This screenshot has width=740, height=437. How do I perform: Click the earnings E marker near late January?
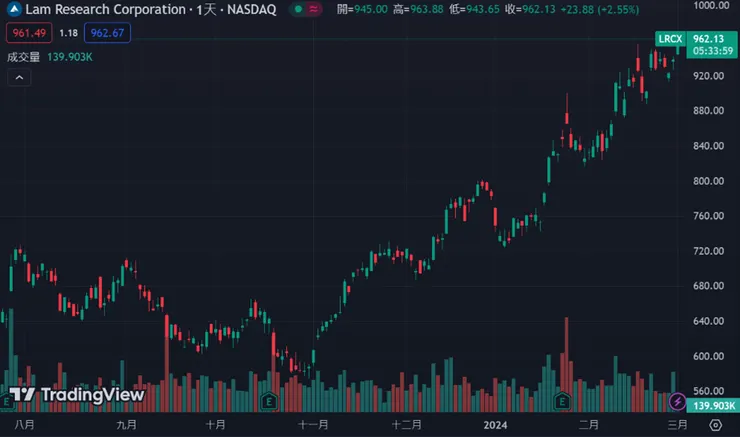[x=562, y=402]
